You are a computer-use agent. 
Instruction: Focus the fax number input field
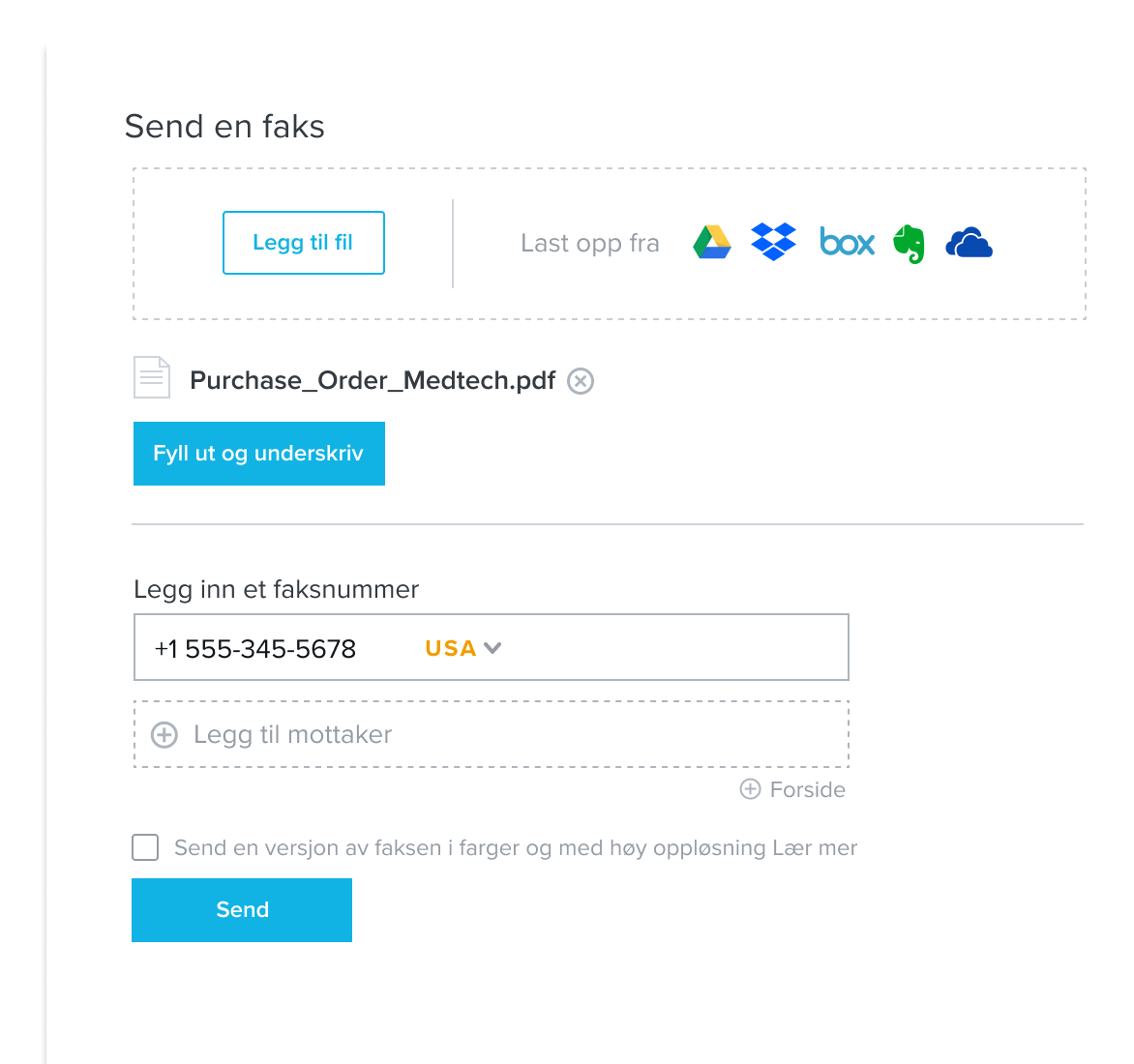(492, 648)
